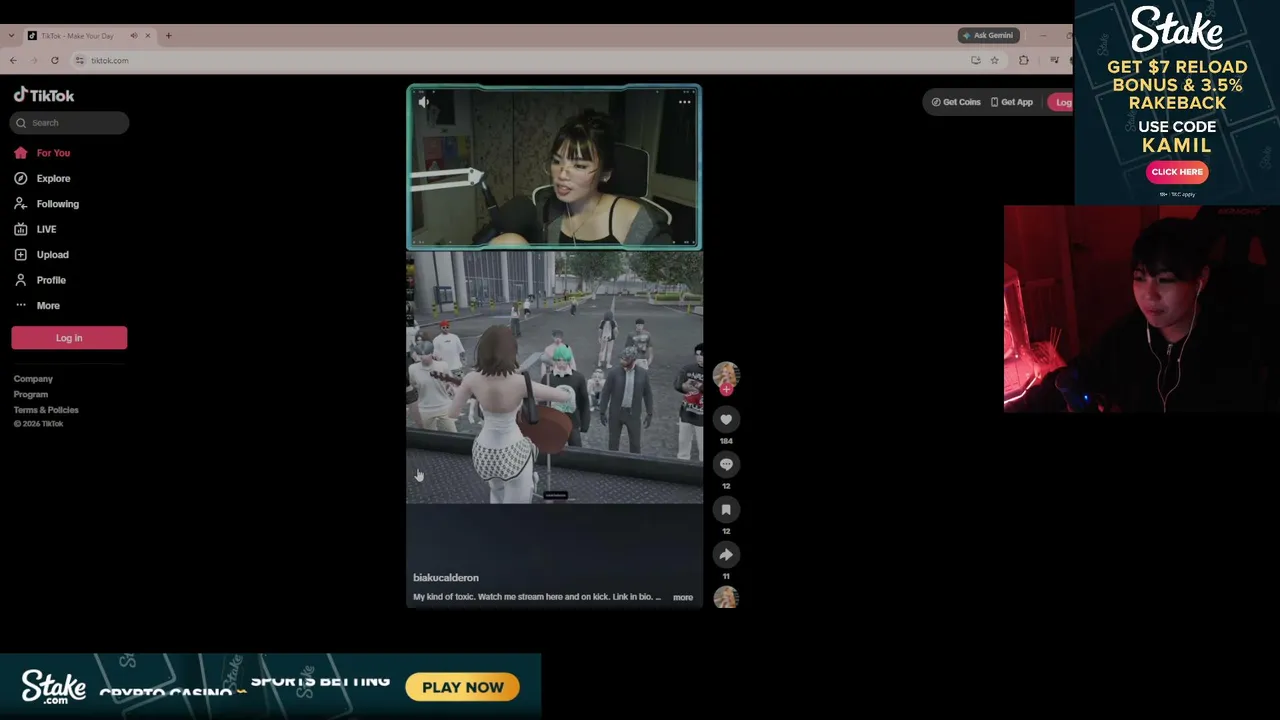This screenshot has height=720, width=1280.
Task: Click Get App in top bar
Action: pyautogui.click(x=1012, y=102)
